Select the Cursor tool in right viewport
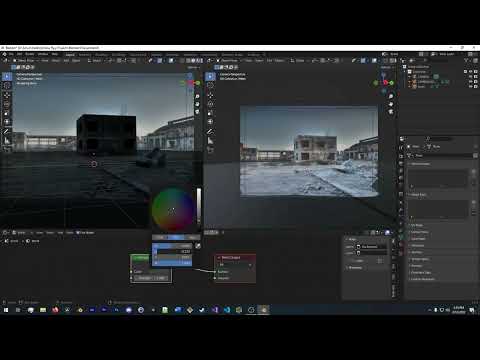This screenshot has width=480, height=360. [210, 86]
